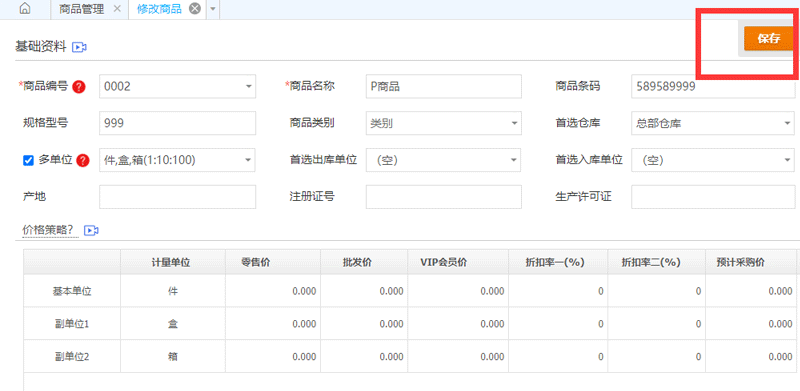The width and height of the screenshot is (800, 391).
Task: Select the 副单位1 row label
Action: (x=72, y=324)
